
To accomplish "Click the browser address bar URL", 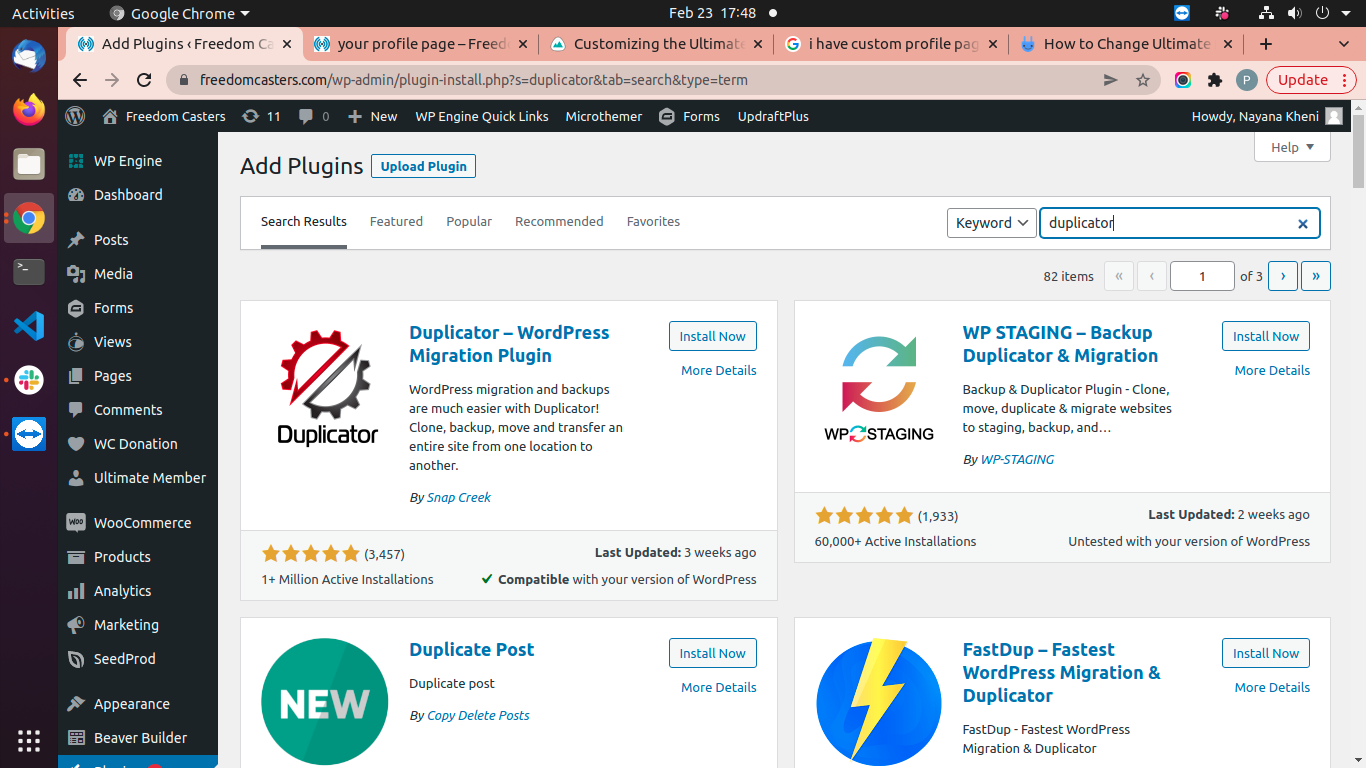I will tap(473, 80).
